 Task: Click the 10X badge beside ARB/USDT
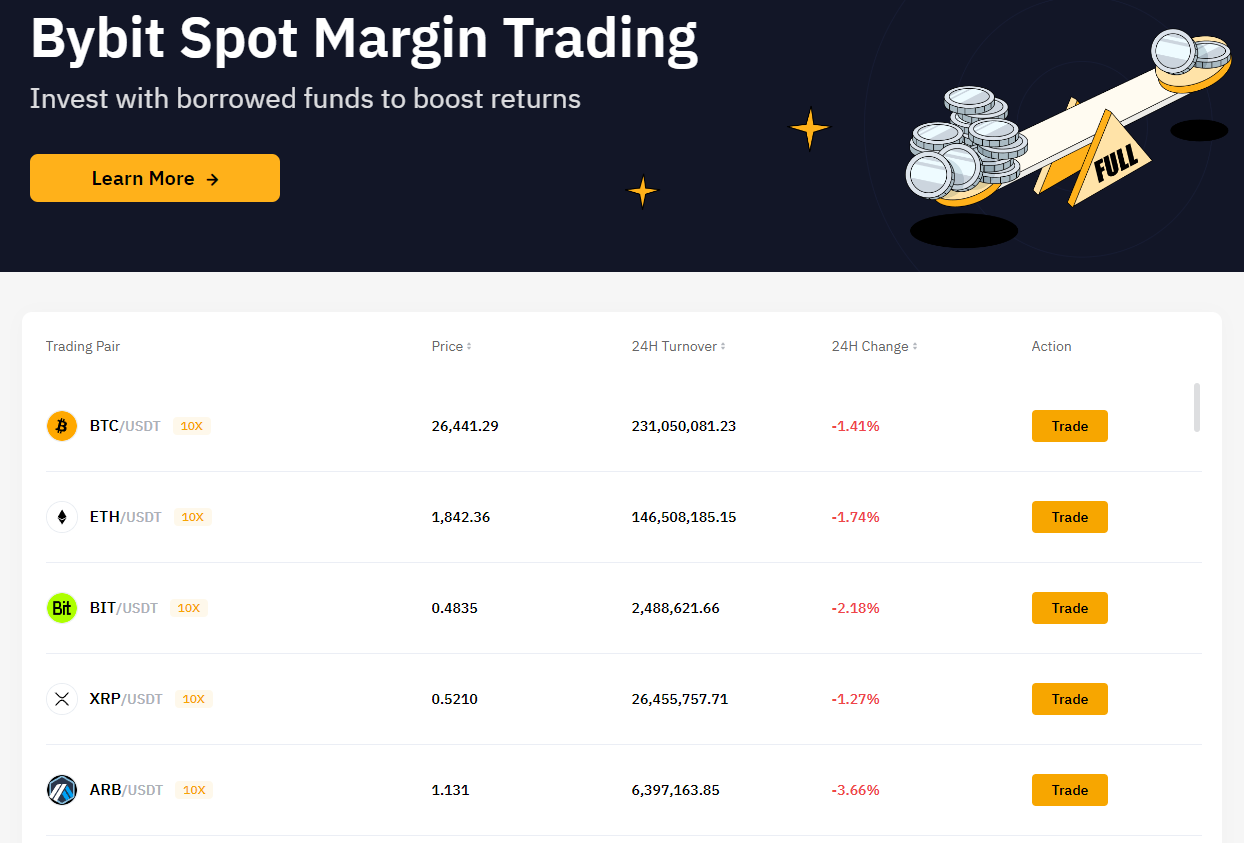(194, 789)
